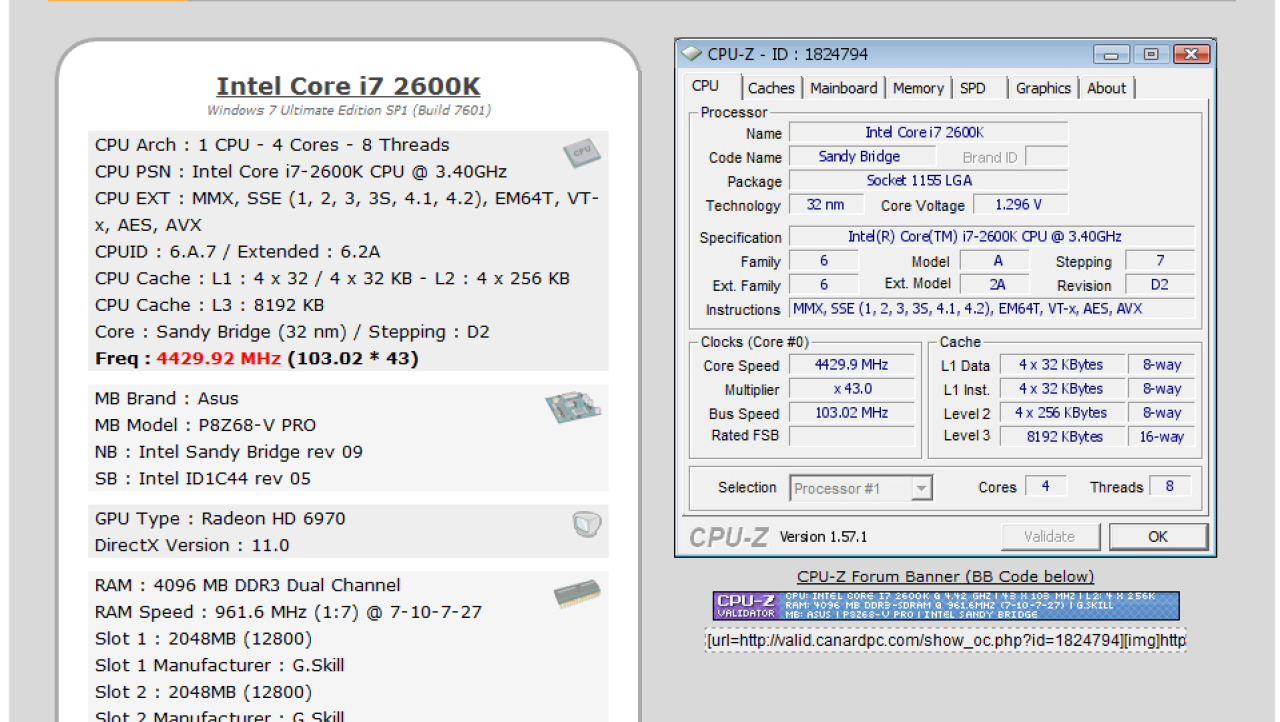Viewport: 1280px width, 722px height.
Task: Click the 'MB Model : P8Z68-V PRO' line
Action: tap(205, 425)
